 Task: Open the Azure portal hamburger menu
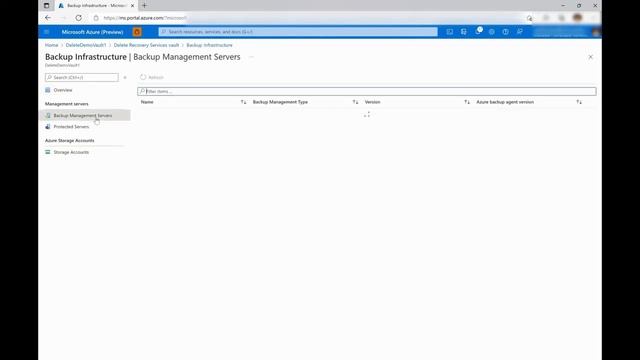coord(47,32)
